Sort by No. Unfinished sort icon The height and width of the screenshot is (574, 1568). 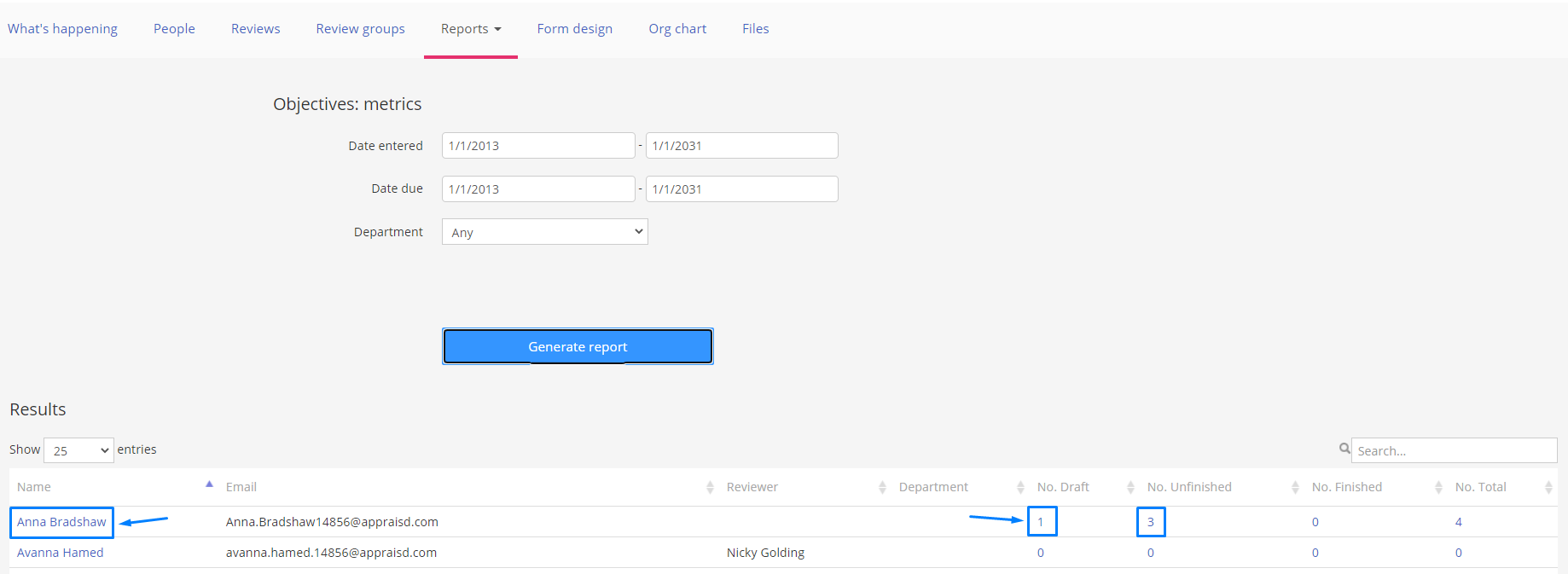1295,487
